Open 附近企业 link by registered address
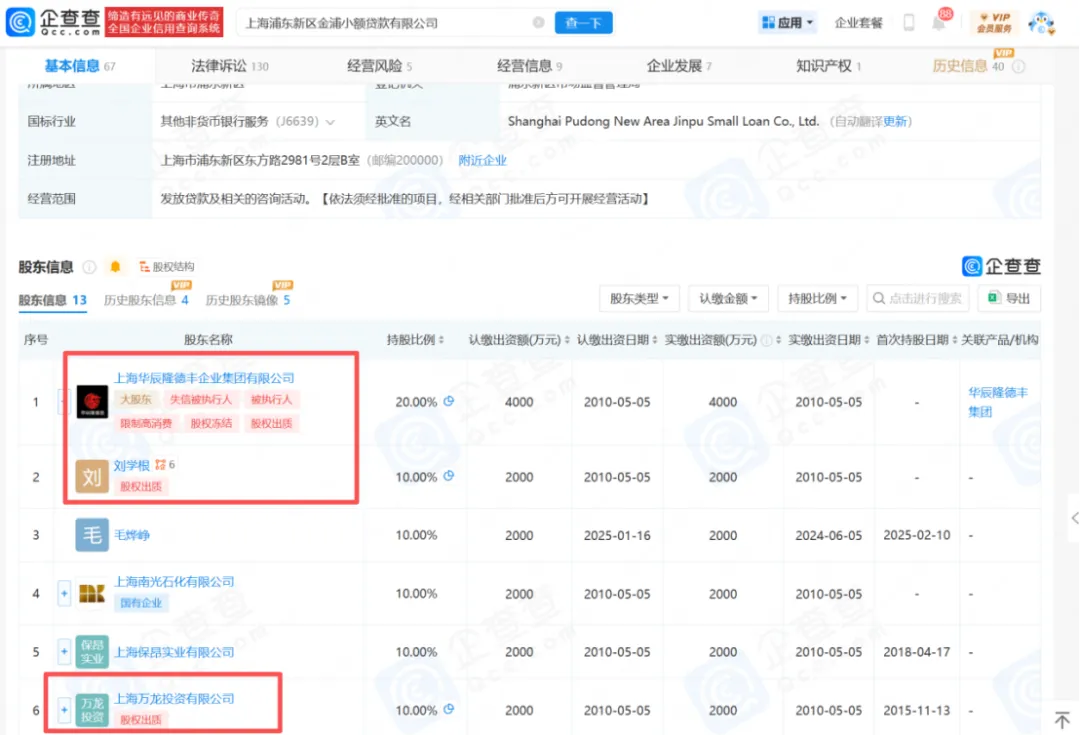Viewport: 1080px width, 735px height. point(482,161)
